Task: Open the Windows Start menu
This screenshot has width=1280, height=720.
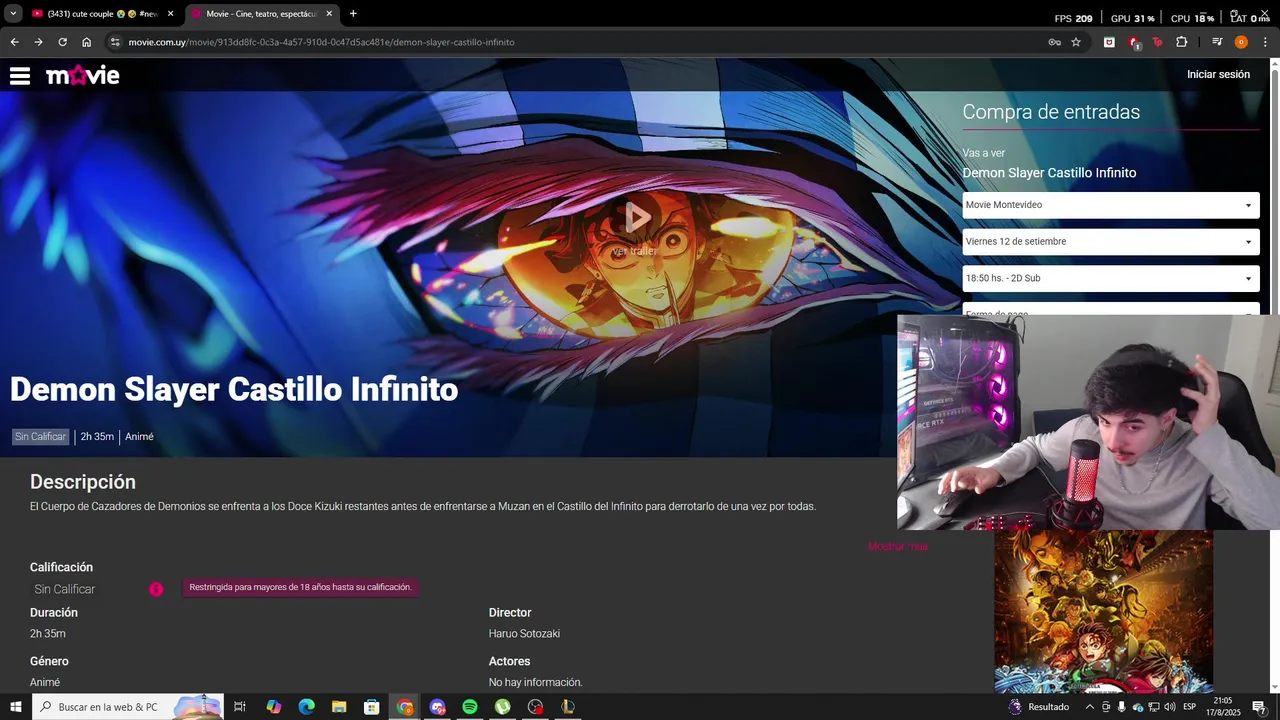Action: (x=16, y=707)
